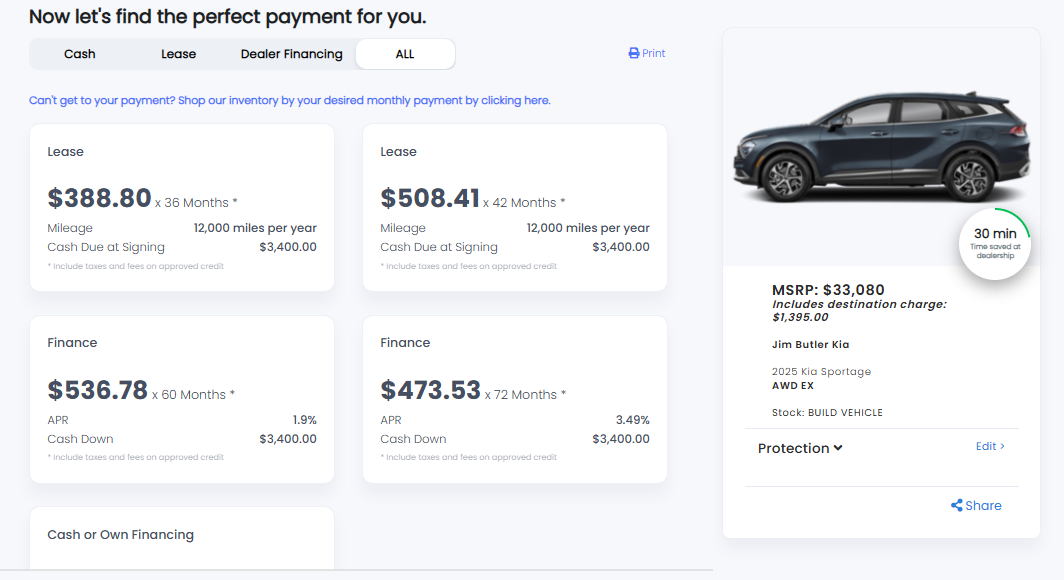Open the shop inventory by monthly payment link
Image resolution: width=1064 pixels, height=580 pixels.
point(290,101)
